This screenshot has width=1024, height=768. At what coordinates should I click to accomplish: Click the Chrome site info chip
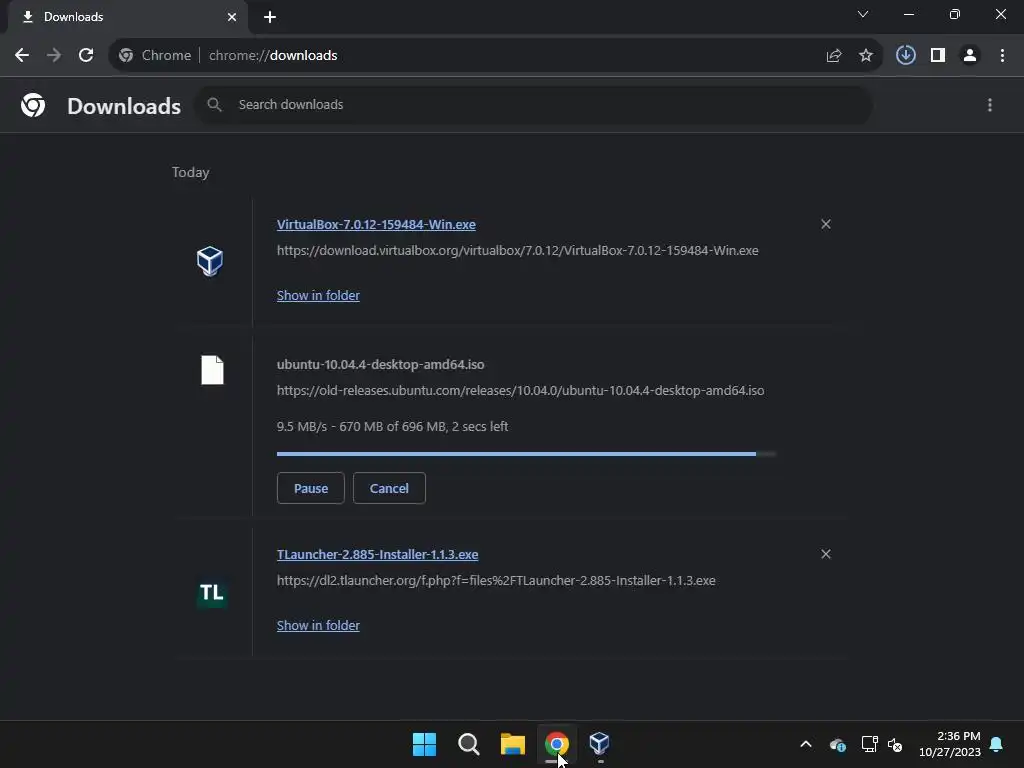click(x=155, y=56)
